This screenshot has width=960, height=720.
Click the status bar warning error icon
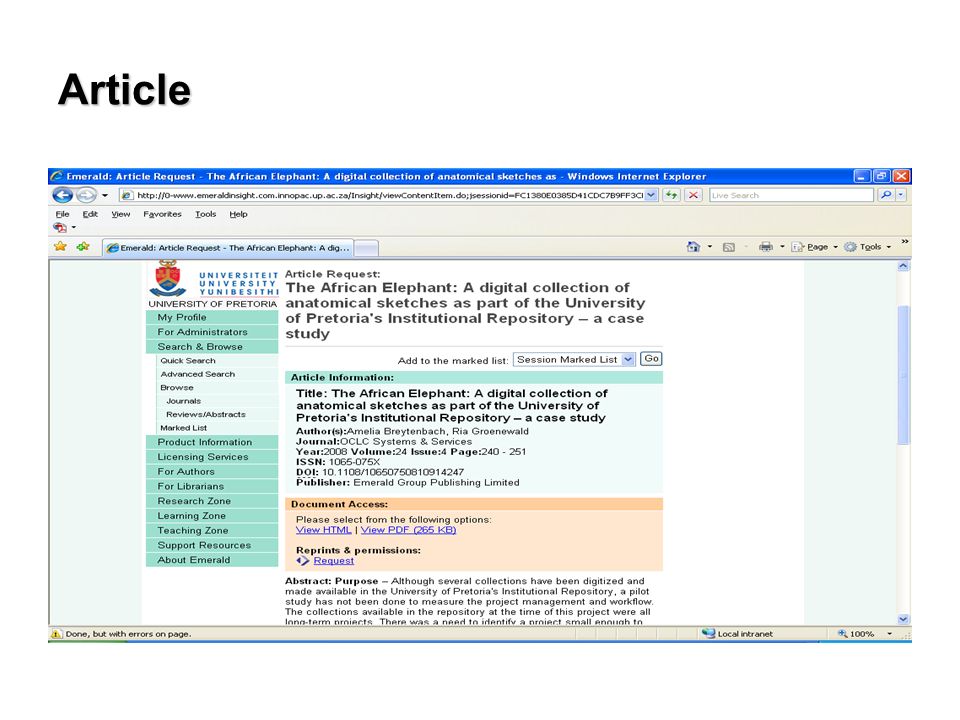point(56,634)
